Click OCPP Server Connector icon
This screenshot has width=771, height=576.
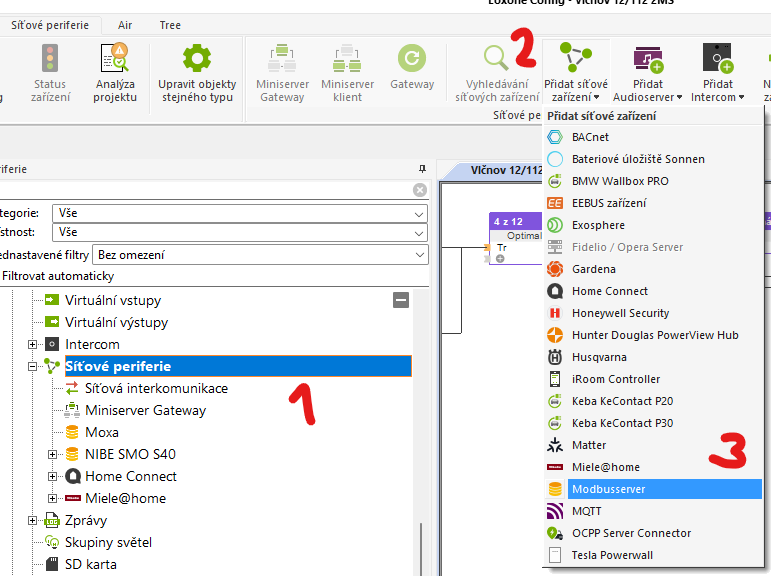(x=555, y=533)
